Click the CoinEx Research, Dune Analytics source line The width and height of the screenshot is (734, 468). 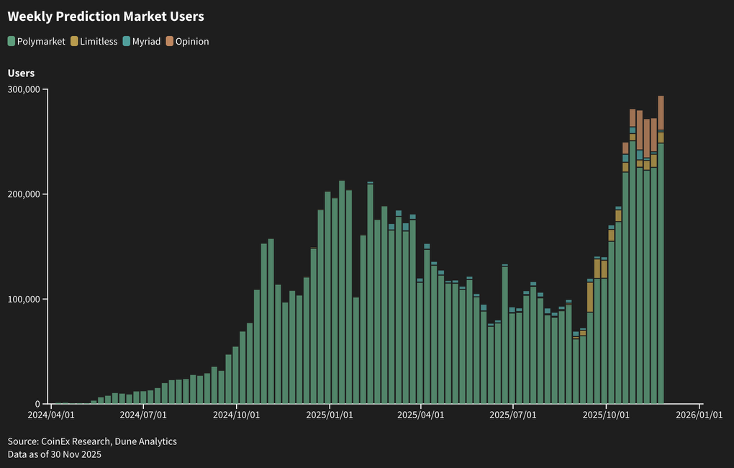(x=78, y=440)
